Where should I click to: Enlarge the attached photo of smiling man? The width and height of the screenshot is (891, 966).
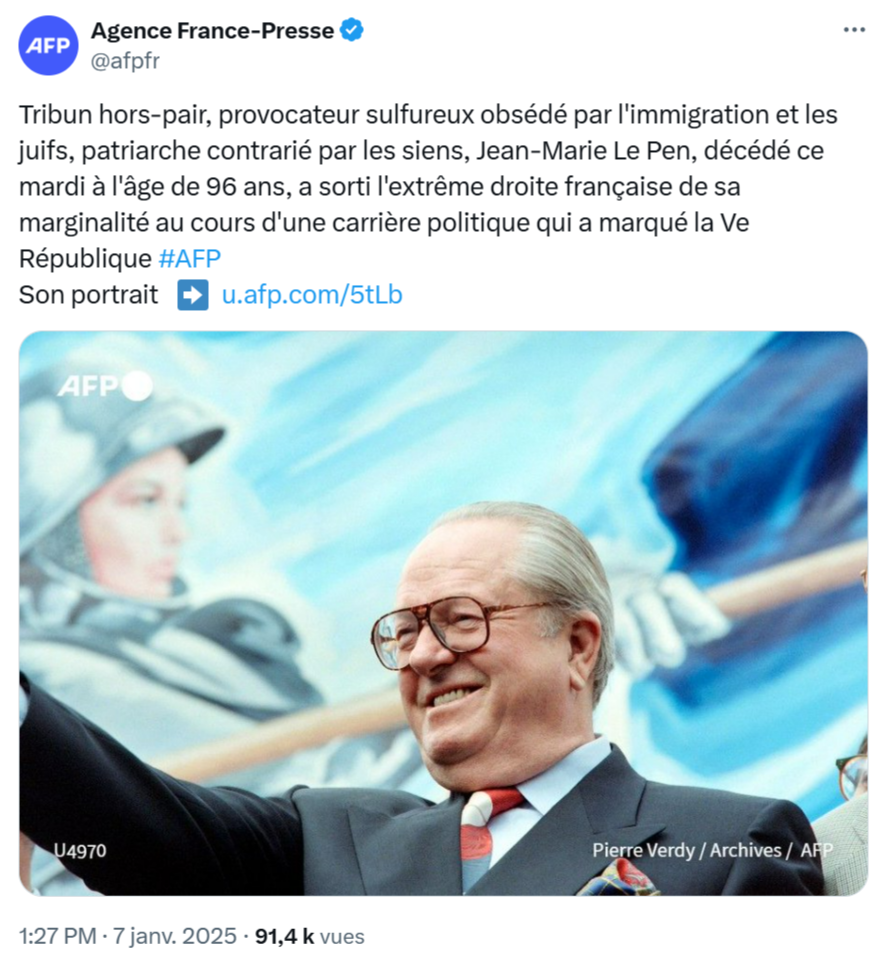443,613
